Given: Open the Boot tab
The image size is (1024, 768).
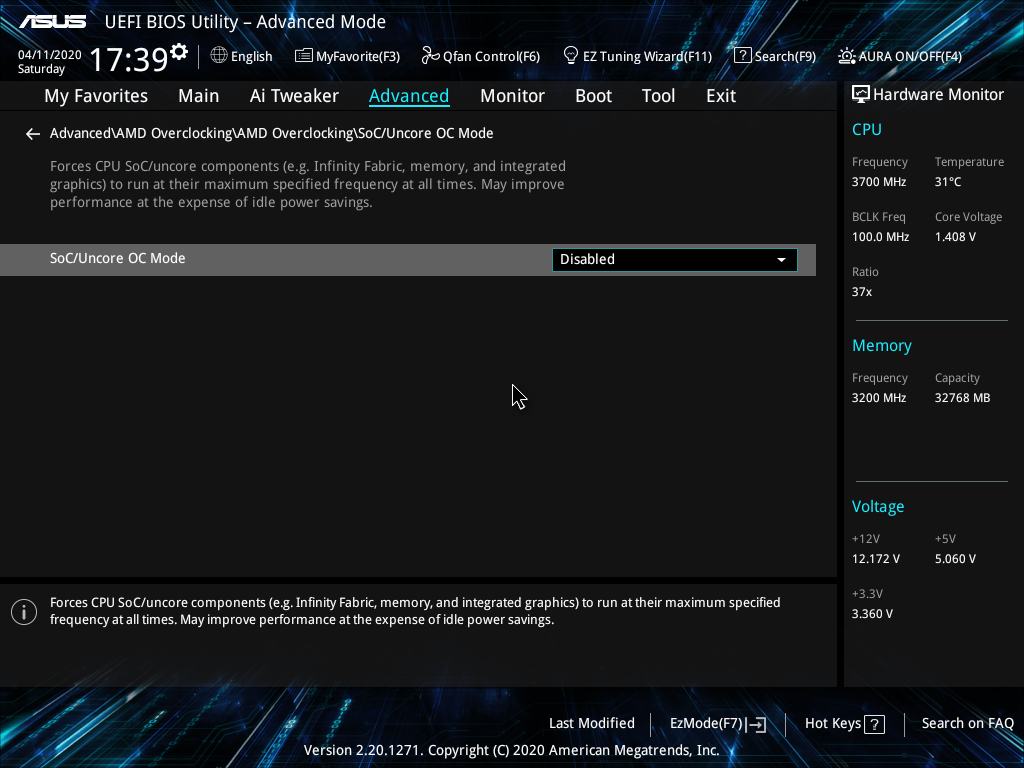Looking at the screenshot, I should pos(593,96).
